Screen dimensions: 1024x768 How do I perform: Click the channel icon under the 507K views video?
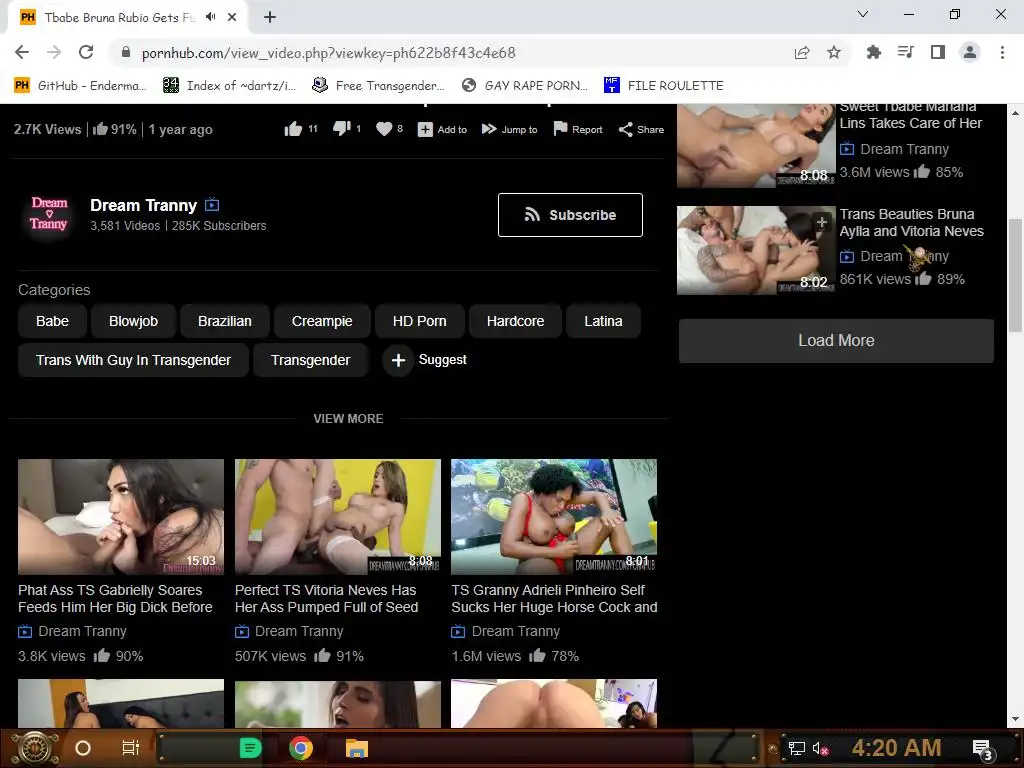click(x=242, y=632)
